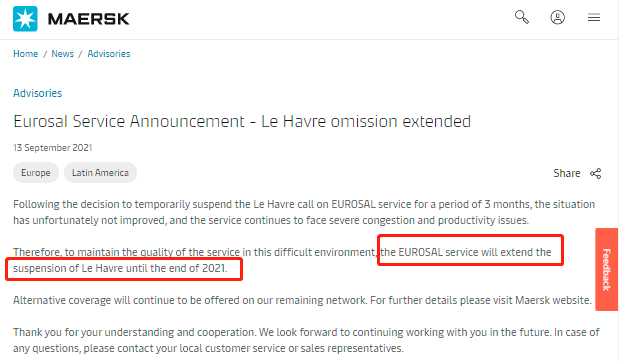Click the Eurosal Service Announcement headline
Image resolution: width=619 pixels, height=363 pixels.
[242, 121]
